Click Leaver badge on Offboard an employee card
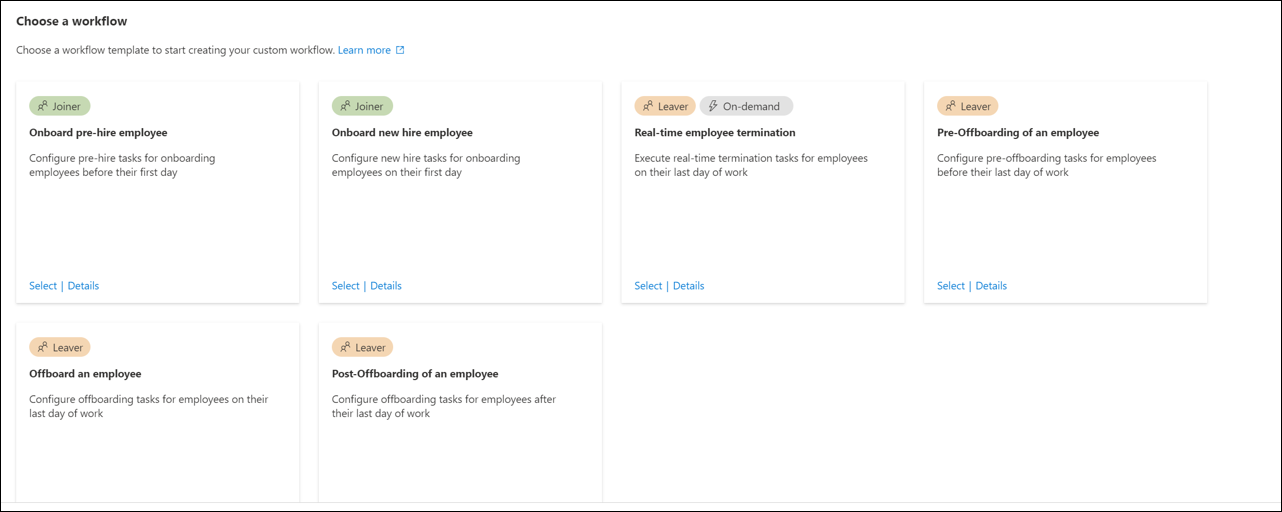The width and height of the screenshot is (1282, 512). (x=60, y=347)
